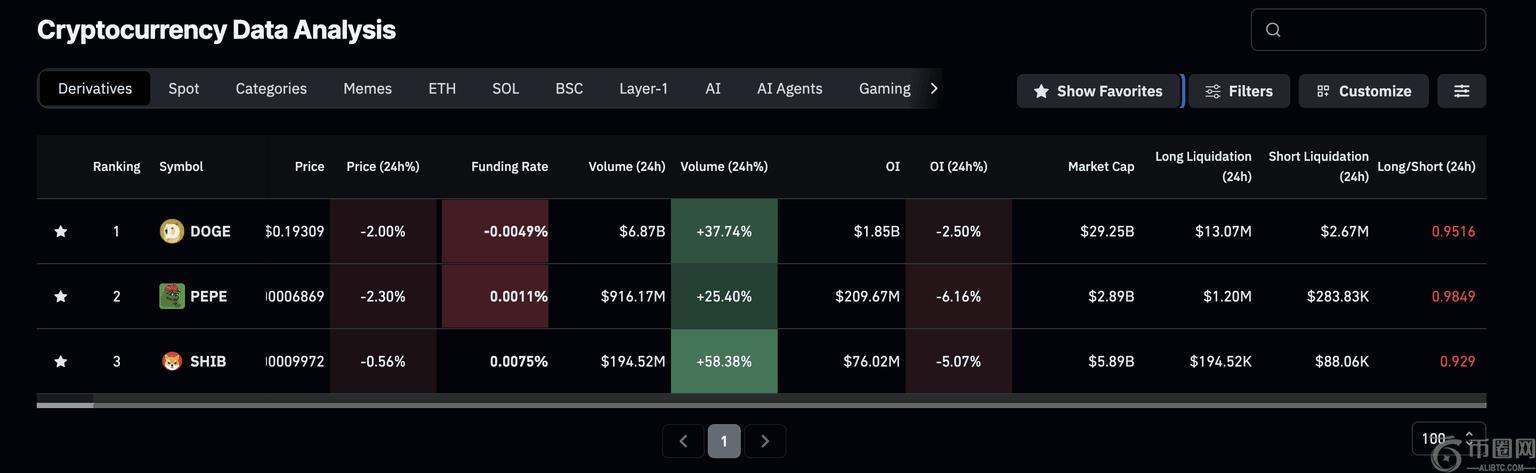Toggle favorite star for DOGE
The image size is (1536, 473).
tap(61, 231)
